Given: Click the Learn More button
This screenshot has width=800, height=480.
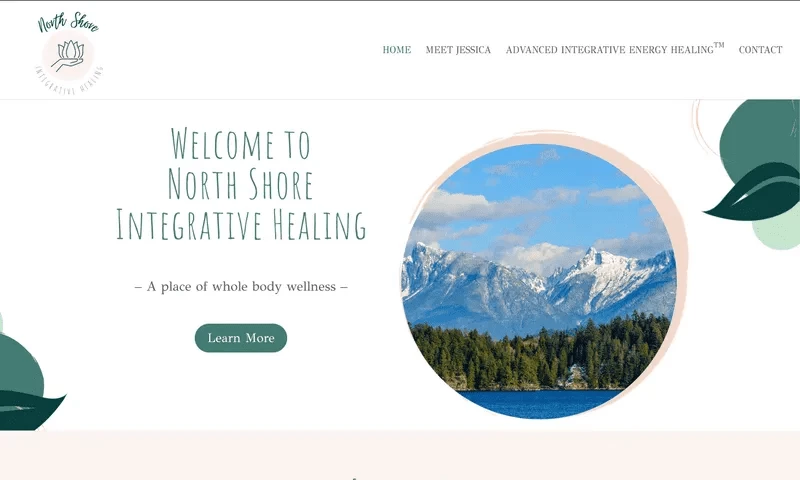Looking at the screenshot, I should [x=241, y=338].
